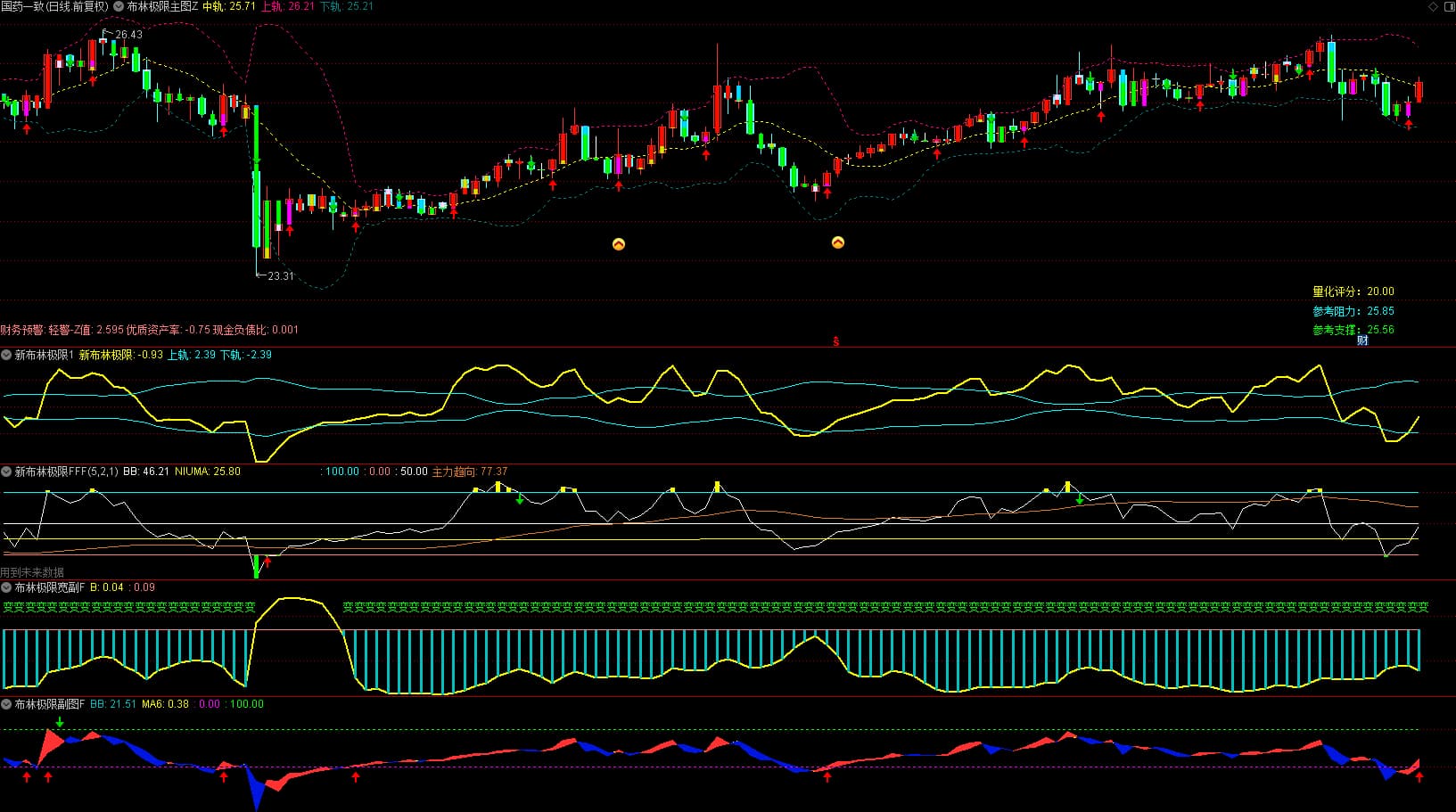Click the 新布林极限FFF(5,2,1) indicator label
The height and width of the screenshot is (812, 1456).
click(66, 472)
